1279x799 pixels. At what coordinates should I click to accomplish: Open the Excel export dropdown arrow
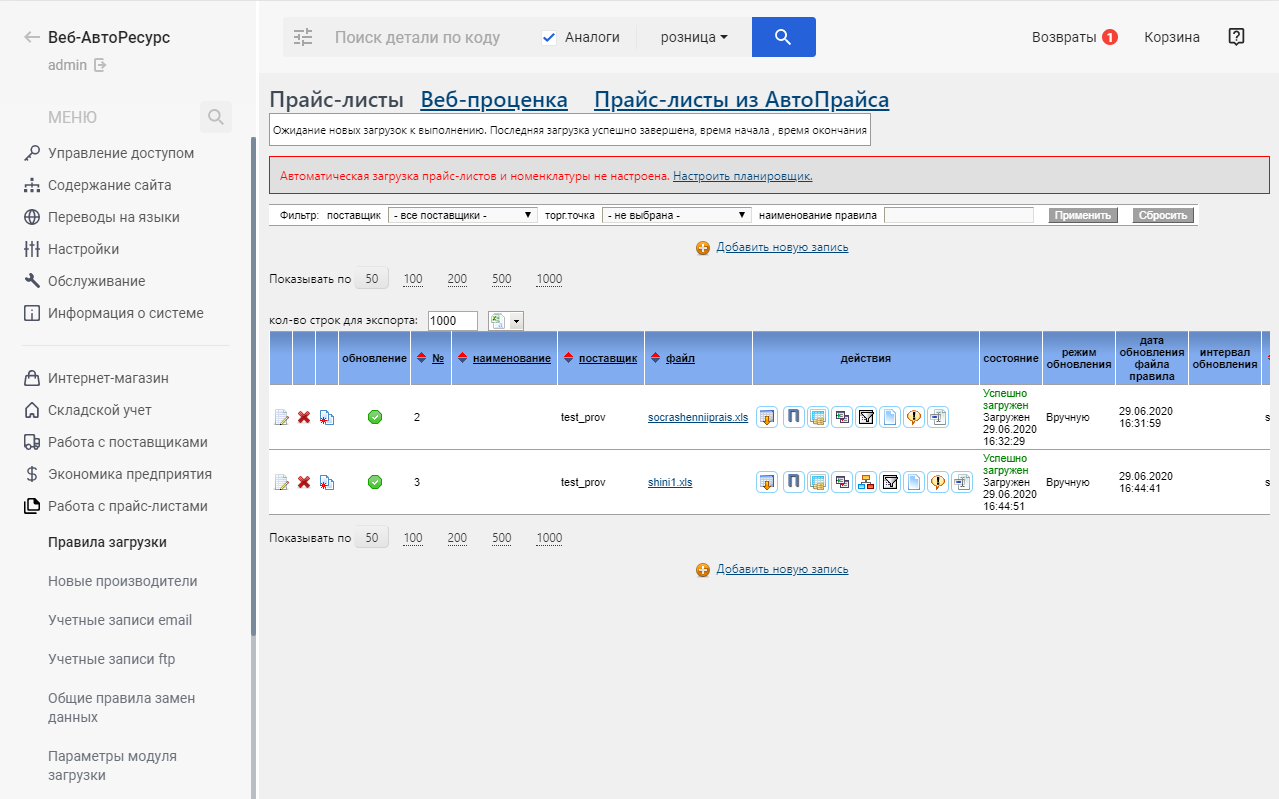[517, 321]
